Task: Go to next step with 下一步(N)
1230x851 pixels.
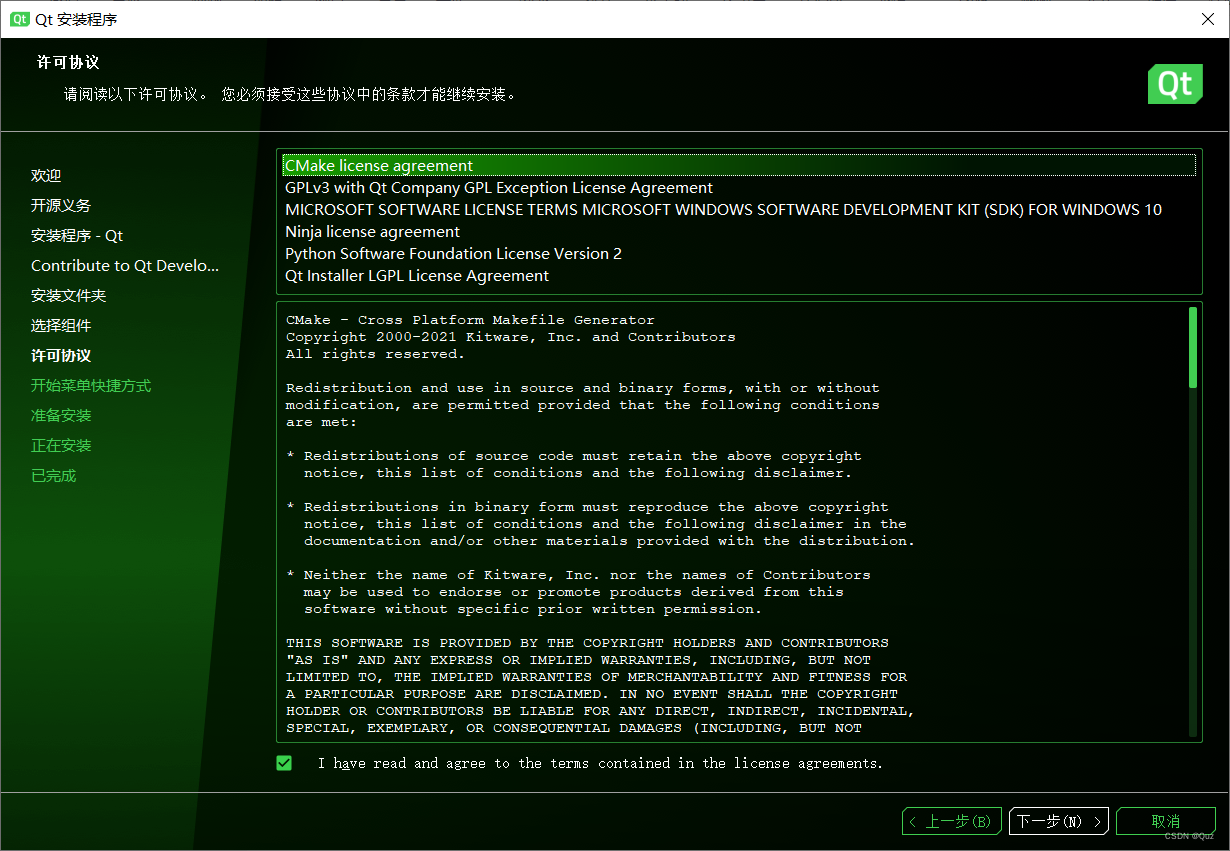Action: [x=1058, y=822]
